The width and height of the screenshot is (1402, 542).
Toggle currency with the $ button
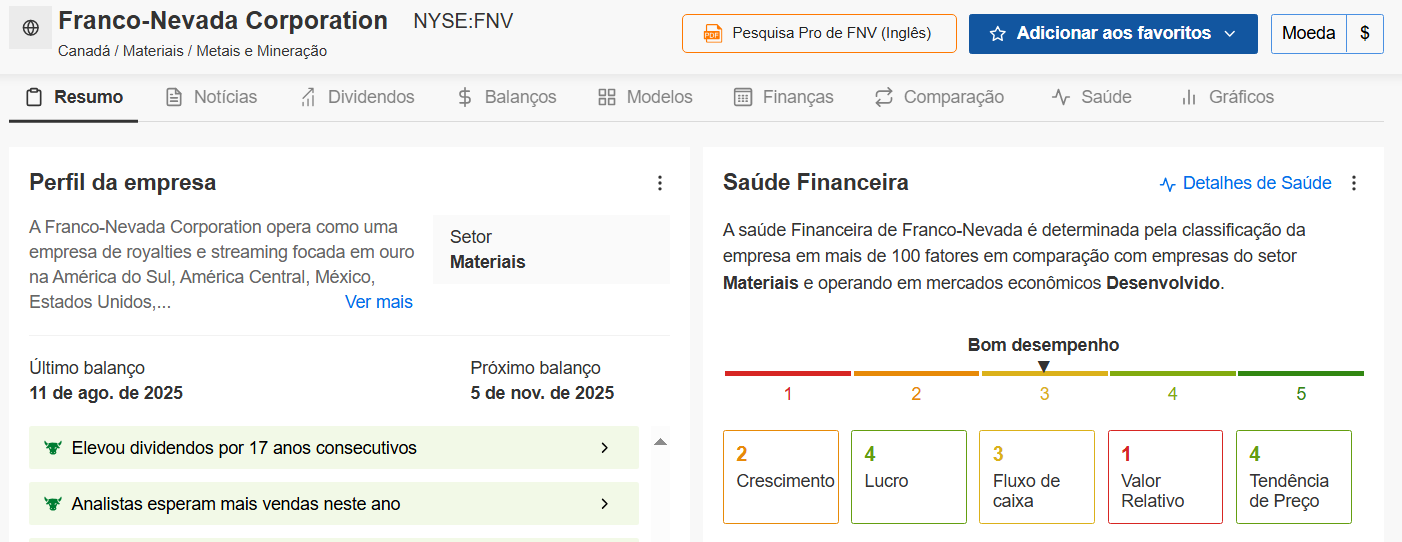coord(1365,34)
